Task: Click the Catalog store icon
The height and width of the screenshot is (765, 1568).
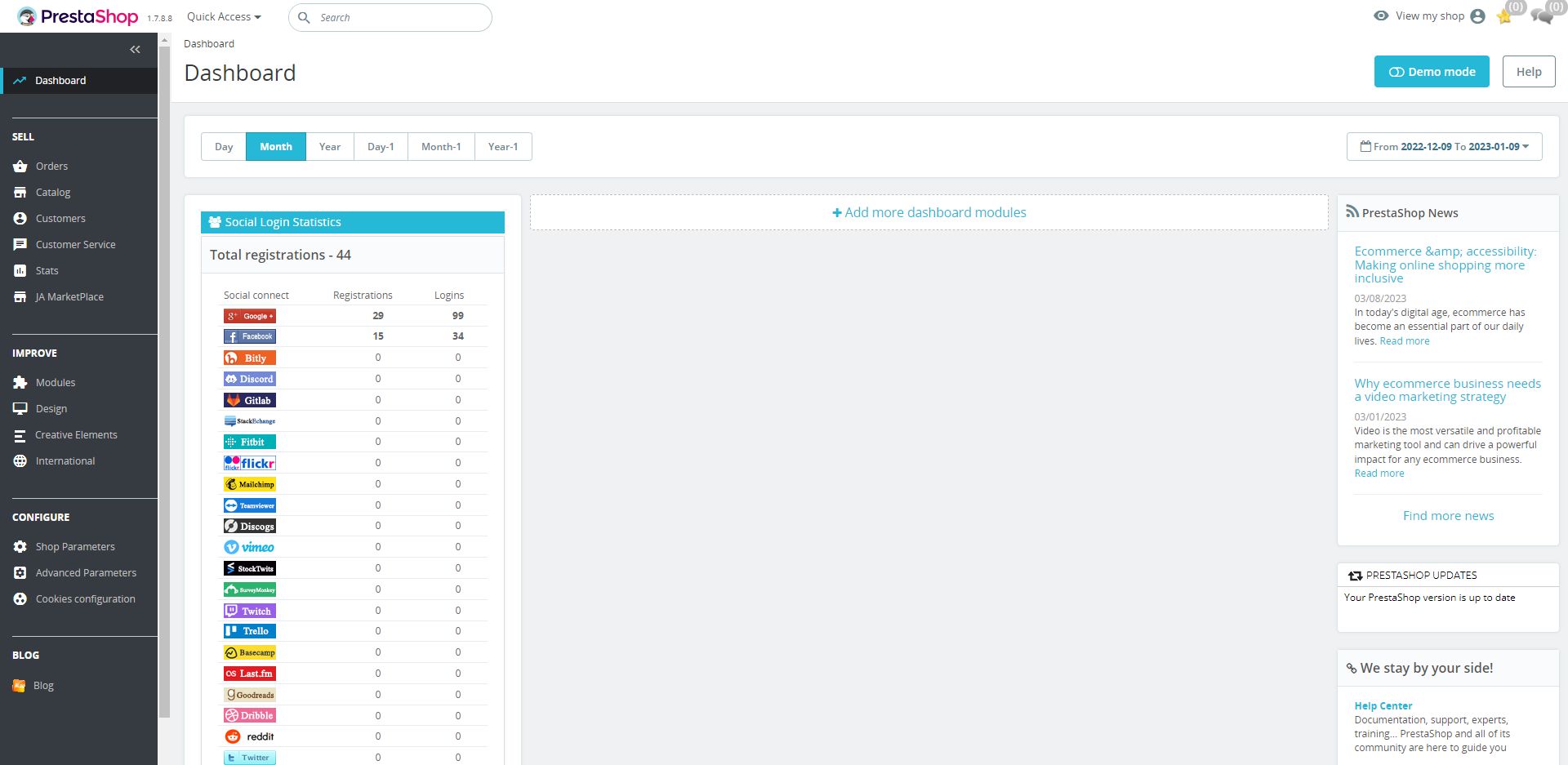Action: point(20,193)
